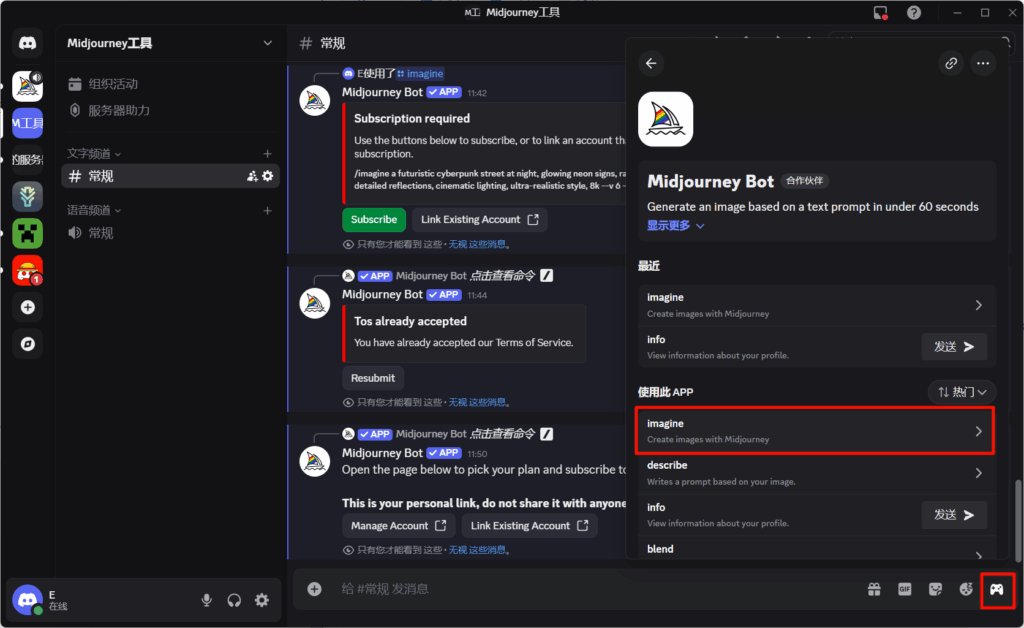
Task: Expand Midjourney工具 server dropdown menu
Action: click(267, 43)
